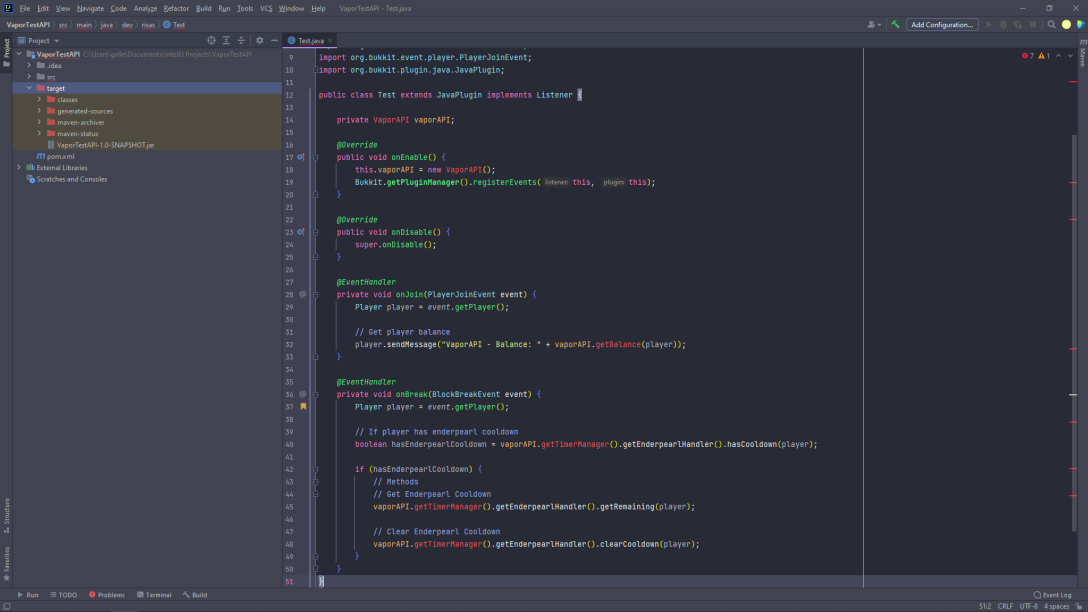Open the user account icon dropdown
Screen dimensions: 1088x612
coord(874,24)
